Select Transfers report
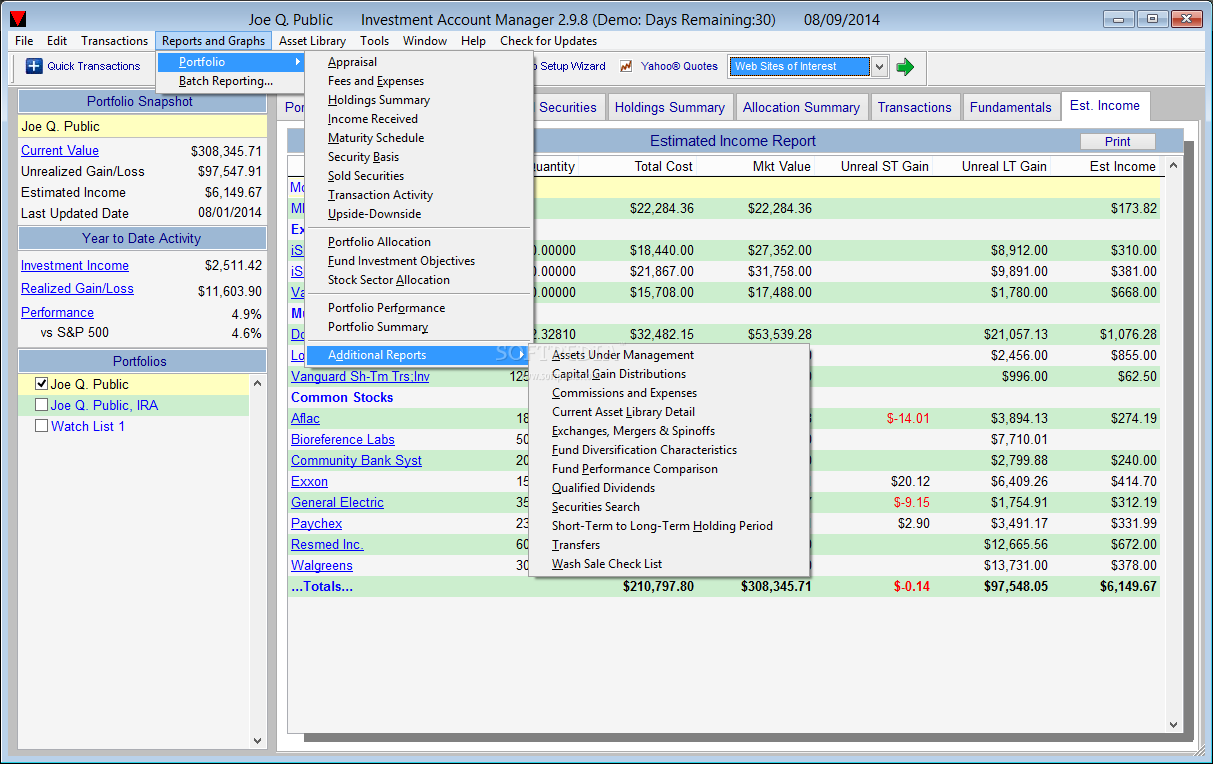The width and height of the screenshot is (1213, 764). coord(576,545)
